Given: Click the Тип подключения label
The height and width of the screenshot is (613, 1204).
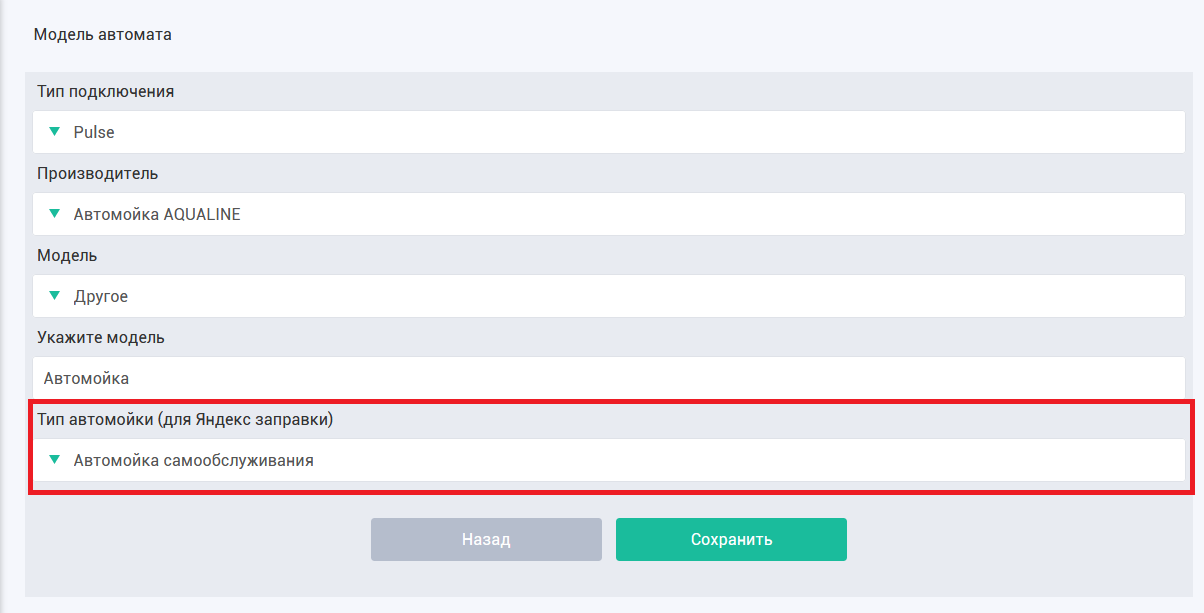Looking at the screenshot, I should [106, 91].
